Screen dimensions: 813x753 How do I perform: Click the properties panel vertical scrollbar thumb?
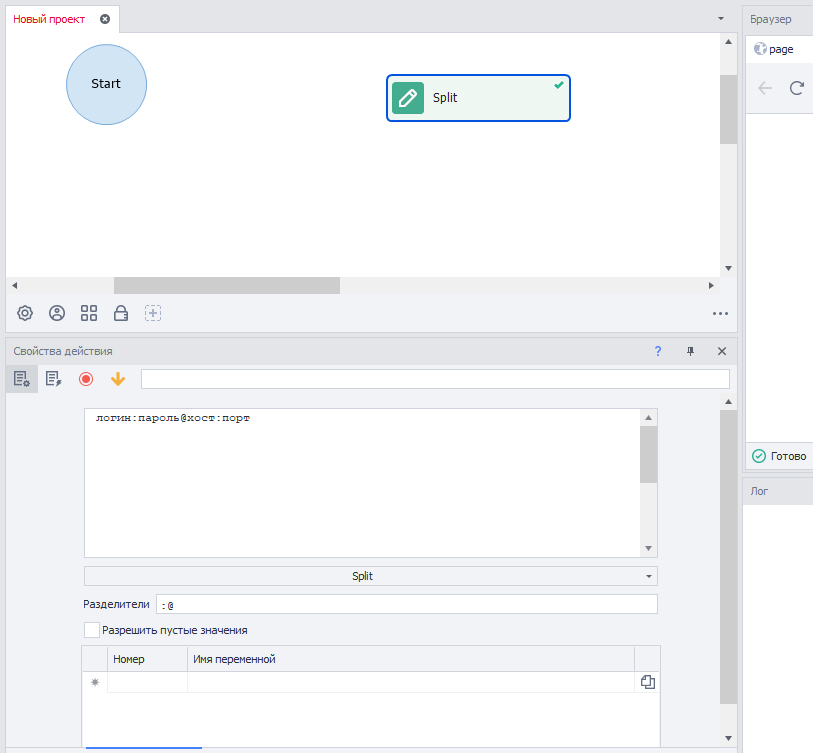pyautogui.click(x=728, y=557)
